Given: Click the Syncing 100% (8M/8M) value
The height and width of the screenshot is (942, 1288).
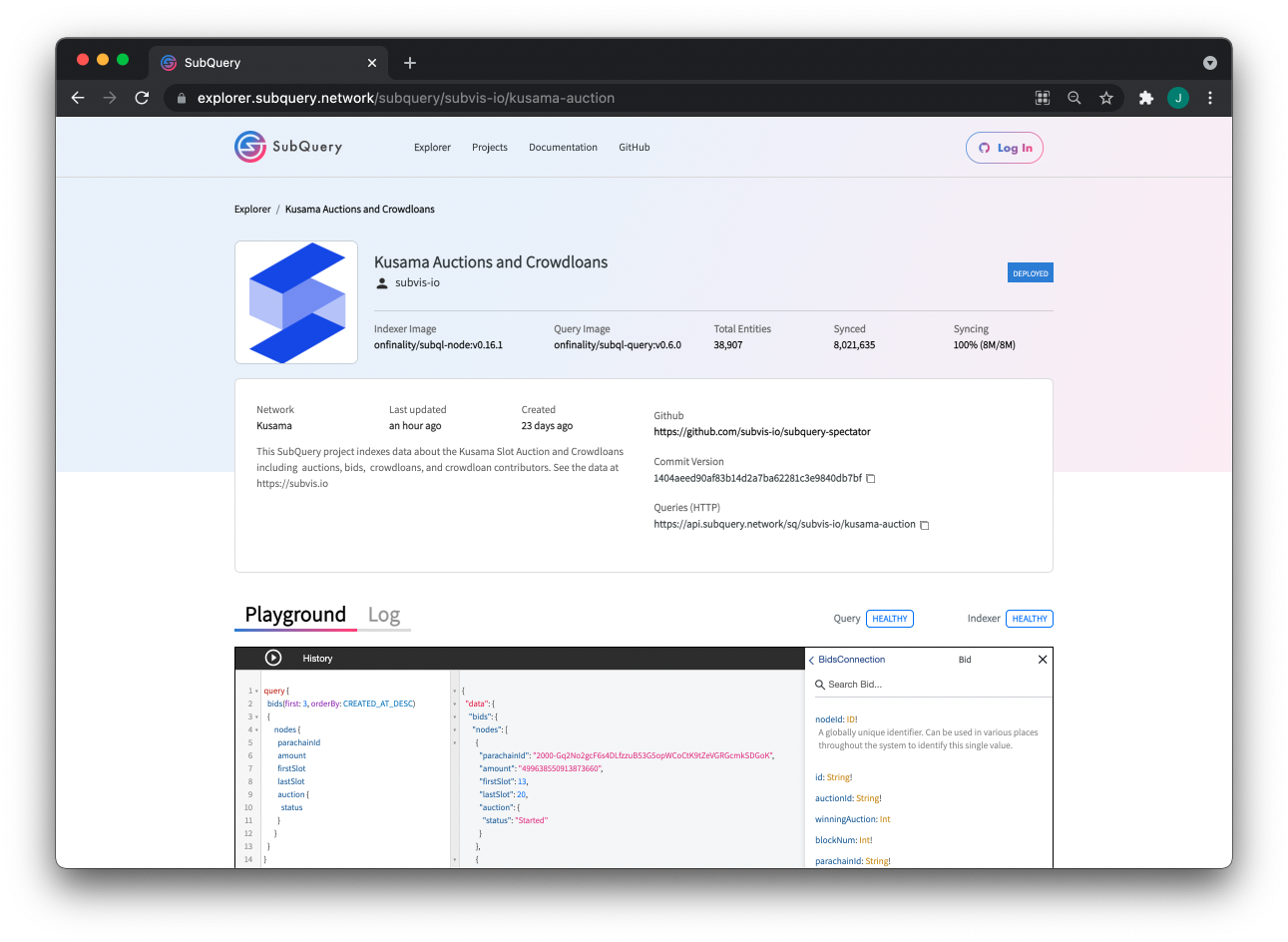Looking at the screenshot, I should pos(984,345).
